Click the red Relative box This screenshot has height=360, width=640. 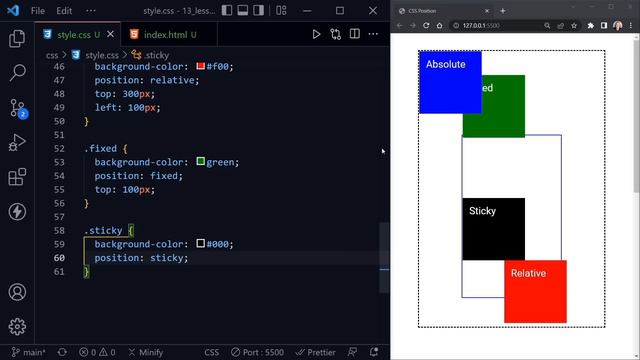pos(535,291)
